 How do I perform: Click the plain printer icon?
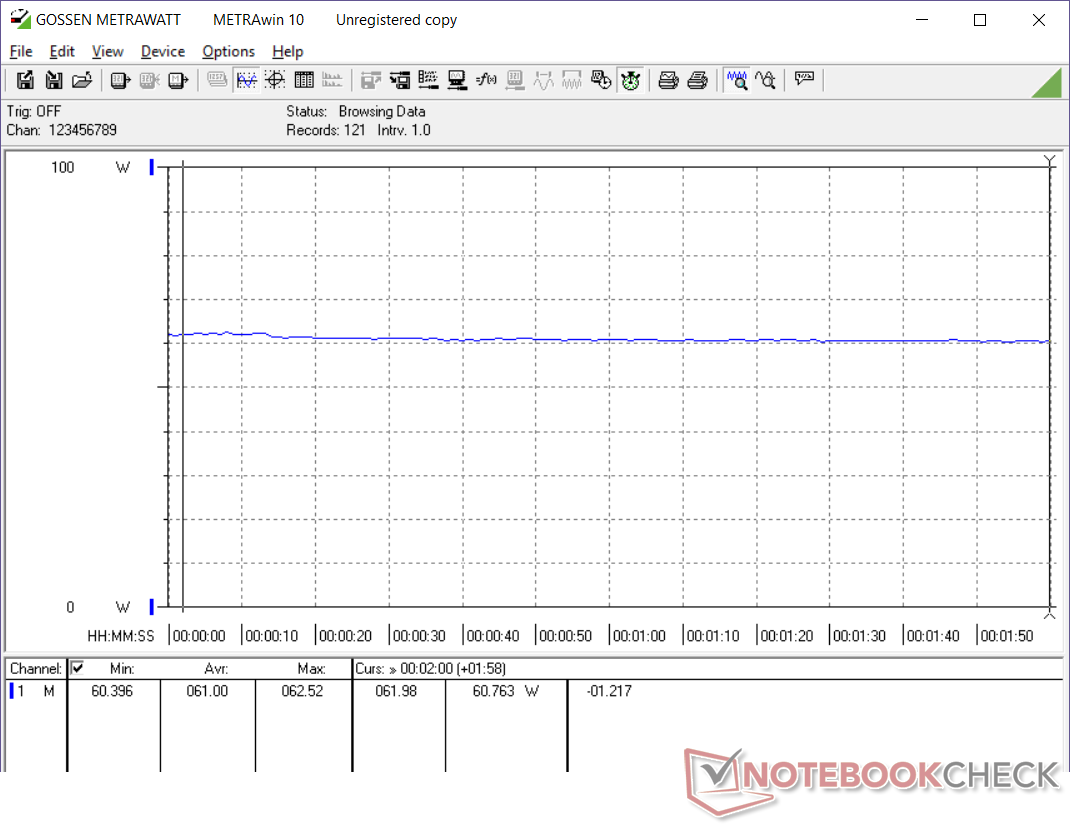tap(697, 81)
